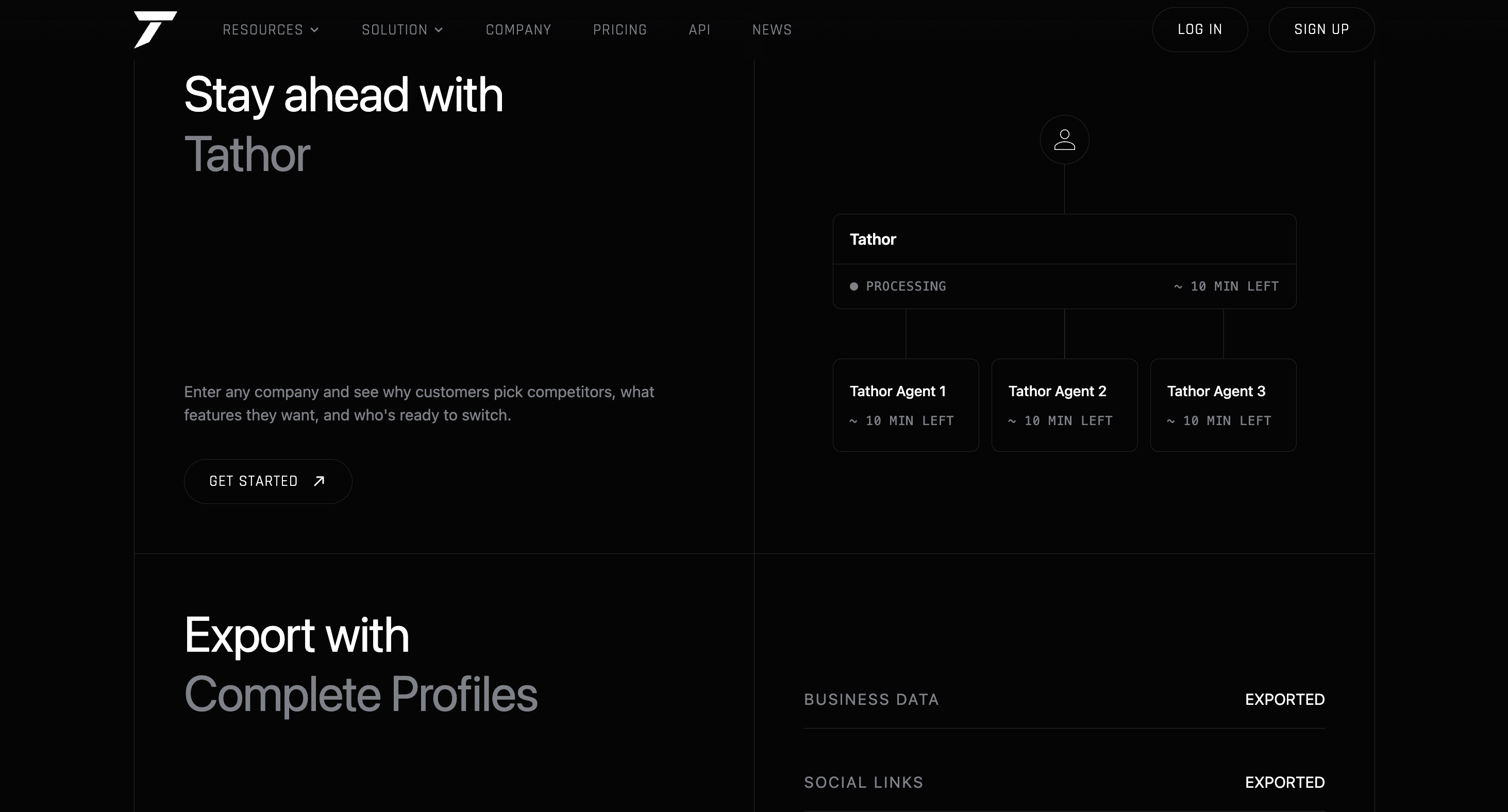Click the time left under Tathor Agent 1
This screenshot has height=812, width=1508.
(901, 421)
